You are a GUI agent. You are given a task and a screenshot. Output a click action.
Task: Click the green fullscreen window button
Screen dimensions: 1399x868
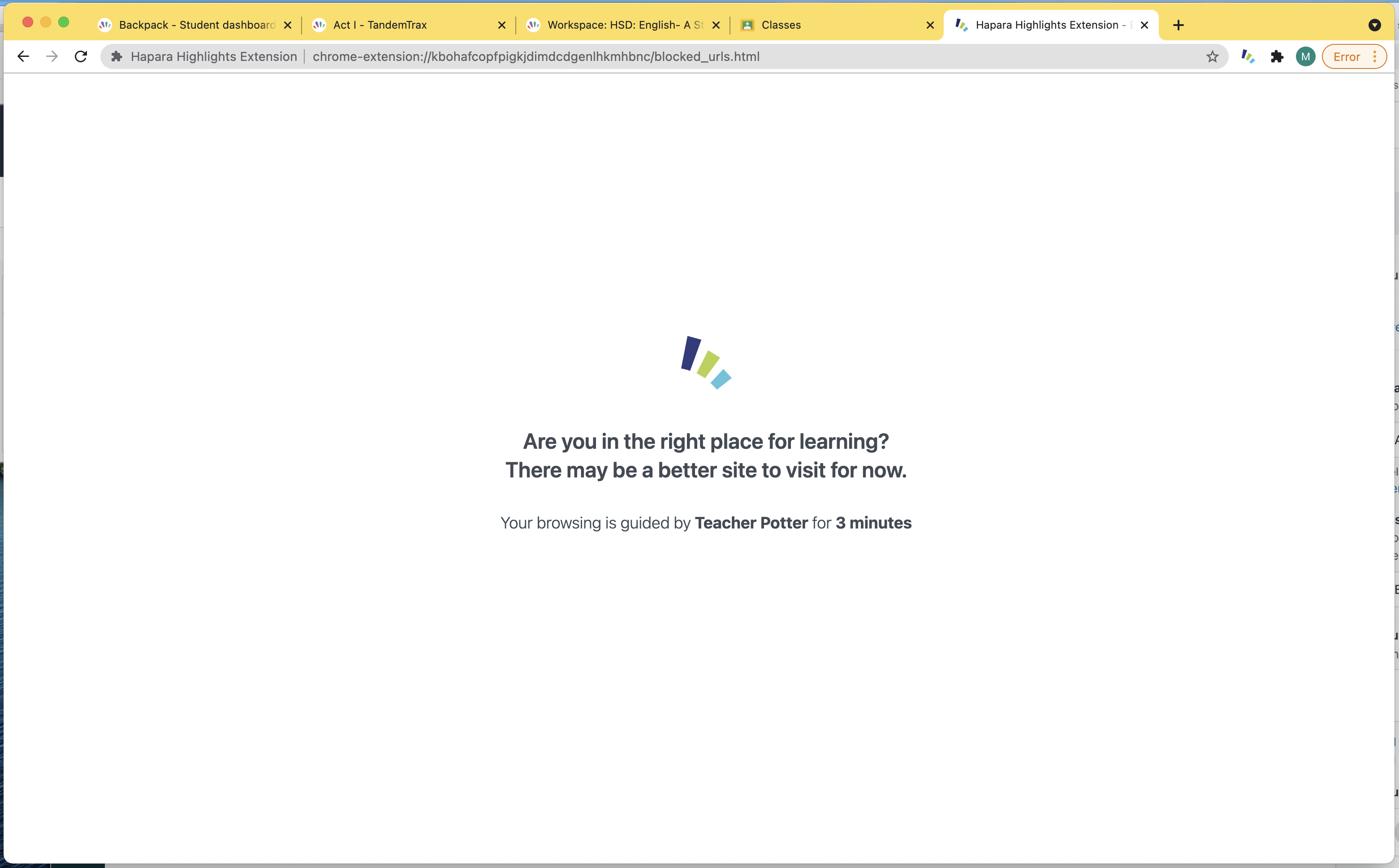64,22
